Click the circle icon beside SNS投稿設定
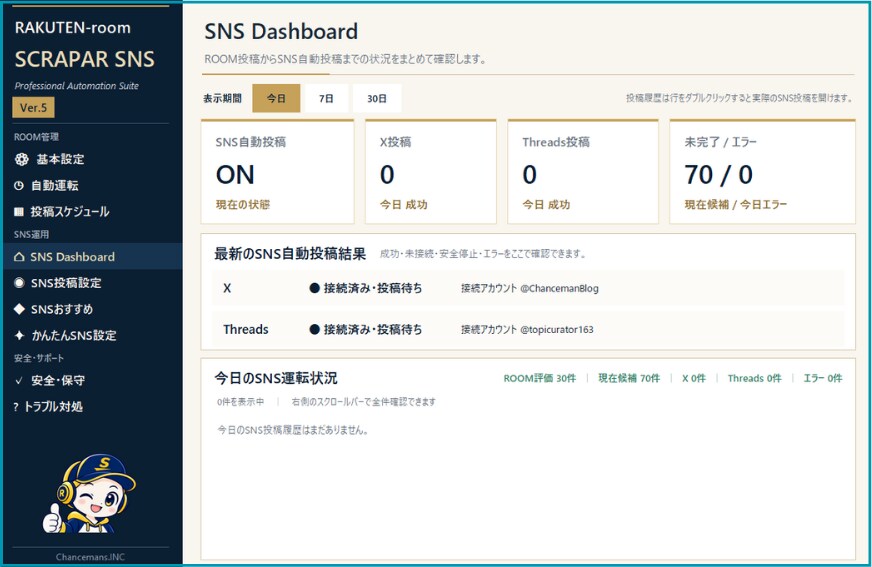The width and height of the screenshot is (872, 567). (19, 283)
